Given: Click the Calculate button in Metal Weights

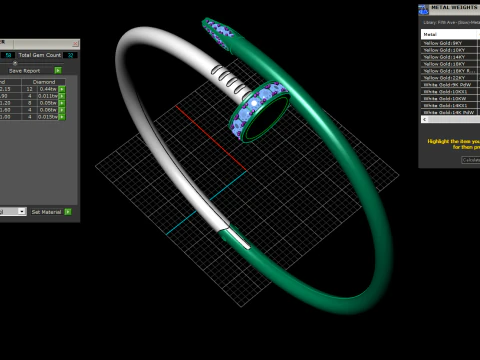Looking at the screenshot, I should 471,160.
